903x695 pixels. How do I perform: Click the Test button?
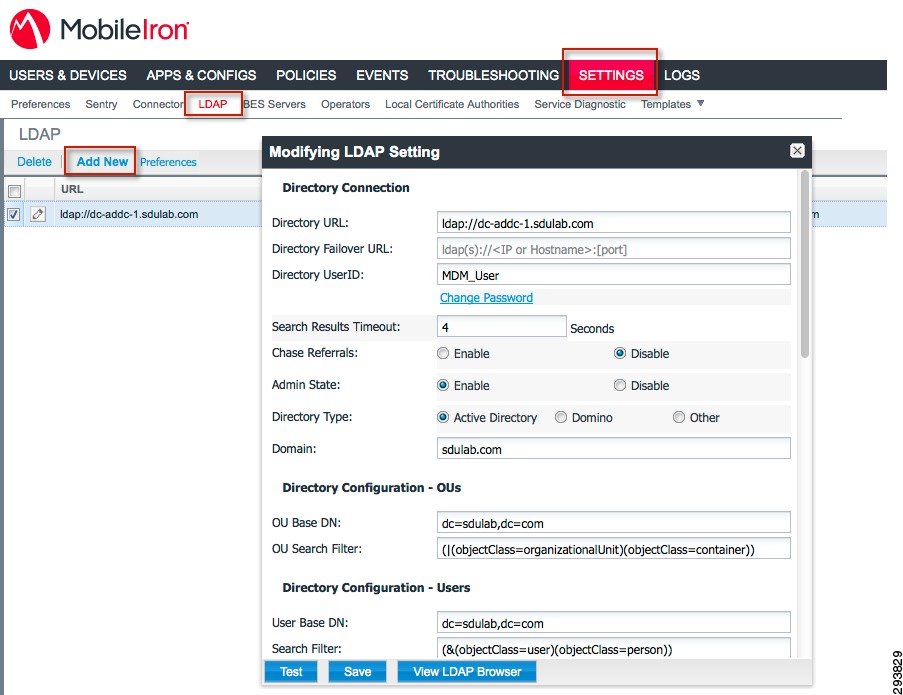[291, 671]
